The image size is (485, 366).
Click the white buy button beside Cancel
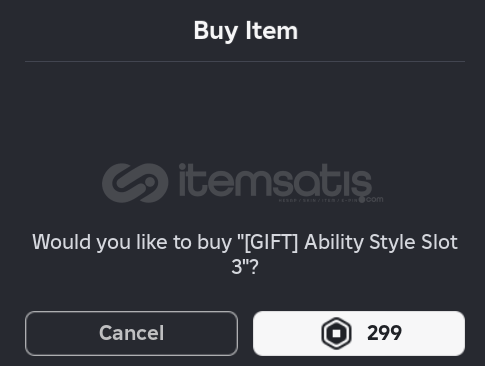coord(359,333)
